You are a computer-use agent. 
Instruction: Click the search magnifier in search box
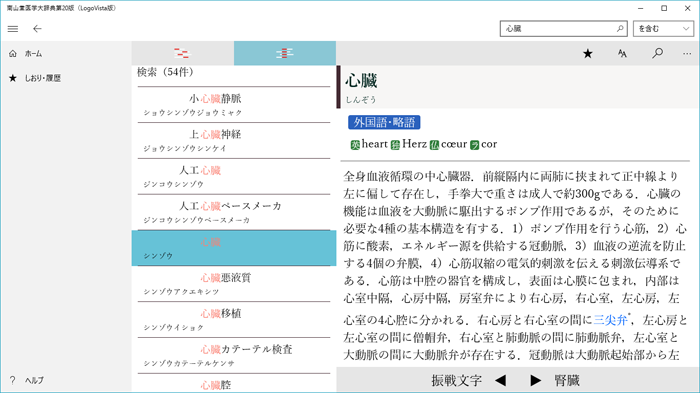(x=620, y=29)
